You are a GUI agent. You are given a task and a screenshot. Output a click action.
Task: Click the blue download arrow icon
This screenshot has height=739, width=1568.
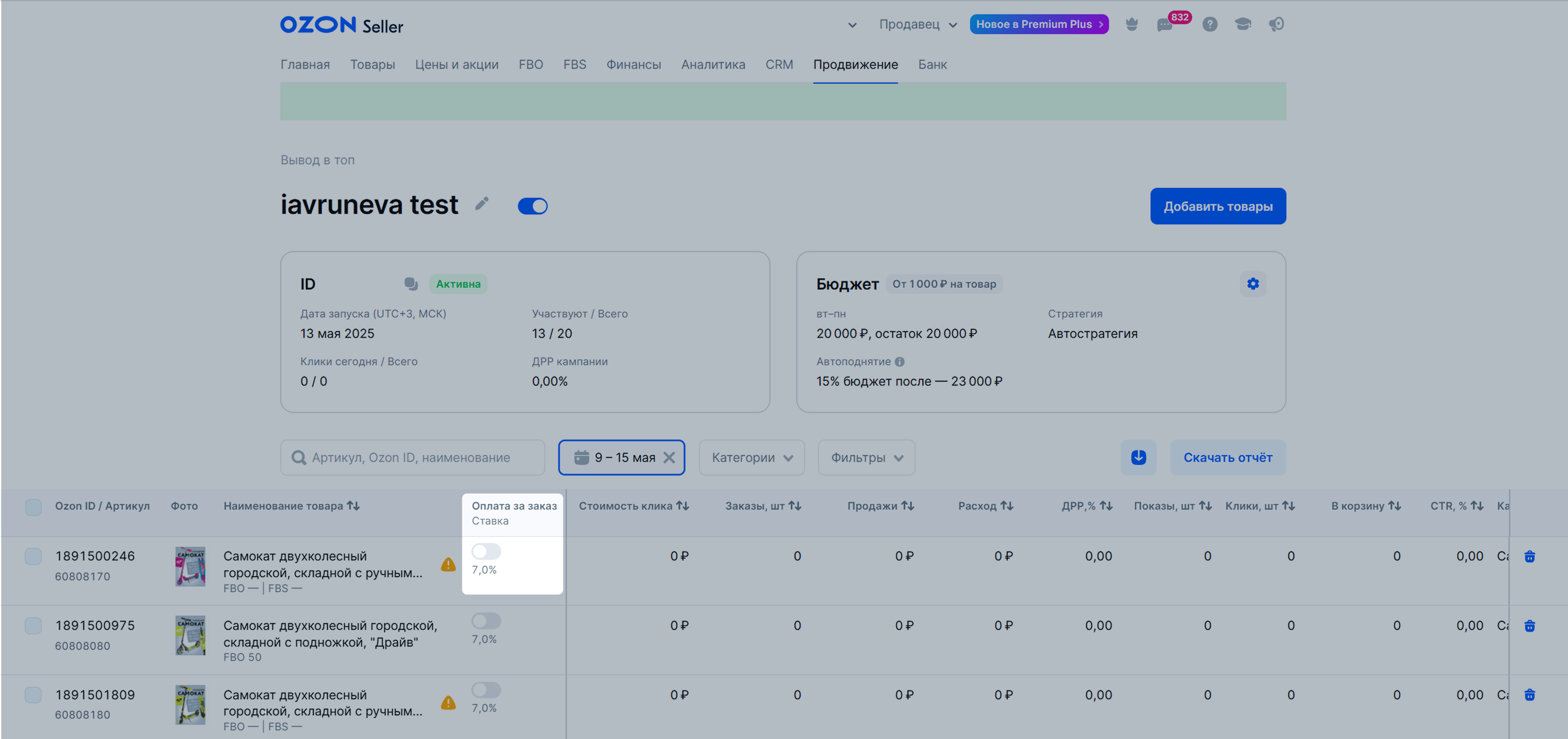1138,458
